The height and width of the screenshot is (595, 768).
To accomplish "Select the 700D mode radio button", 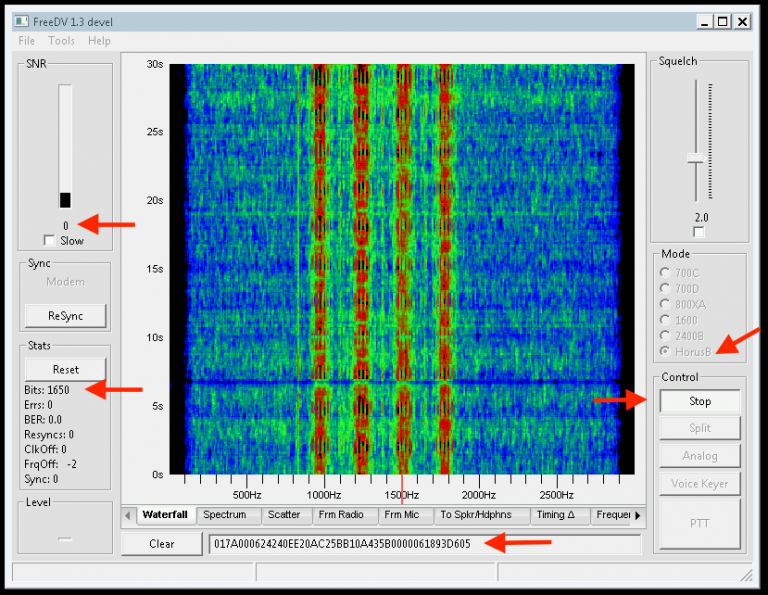I will point(665,288).
